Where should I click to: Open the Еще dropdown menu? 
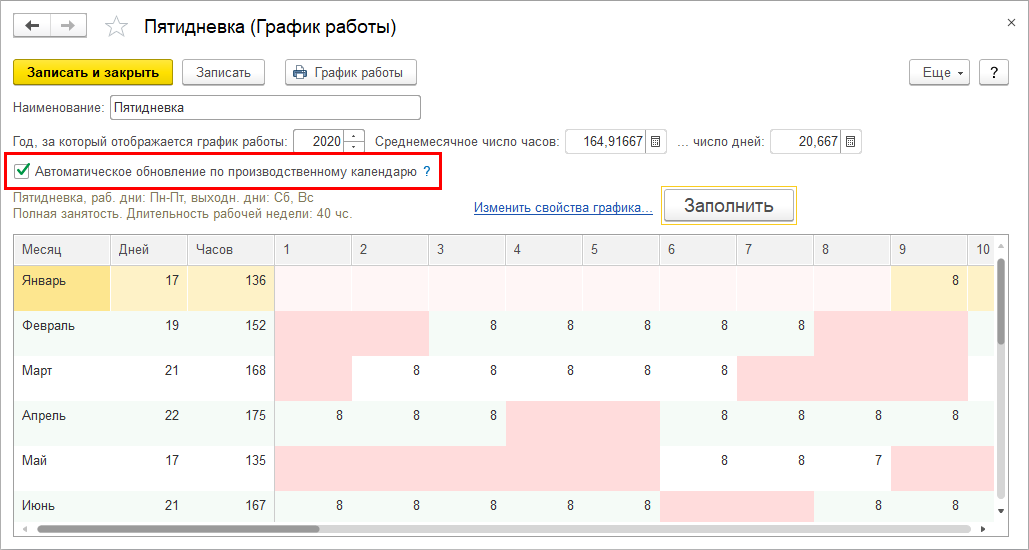pos(940,73)
